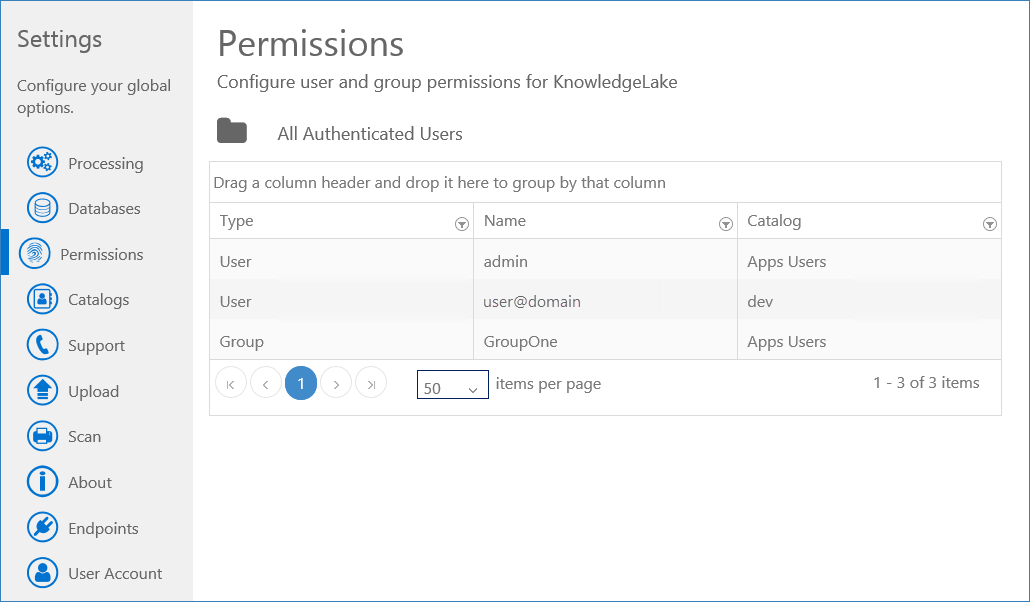Screen dimensions: 1030x602
Task: Go to the first page of results
Action: [231, 384]
